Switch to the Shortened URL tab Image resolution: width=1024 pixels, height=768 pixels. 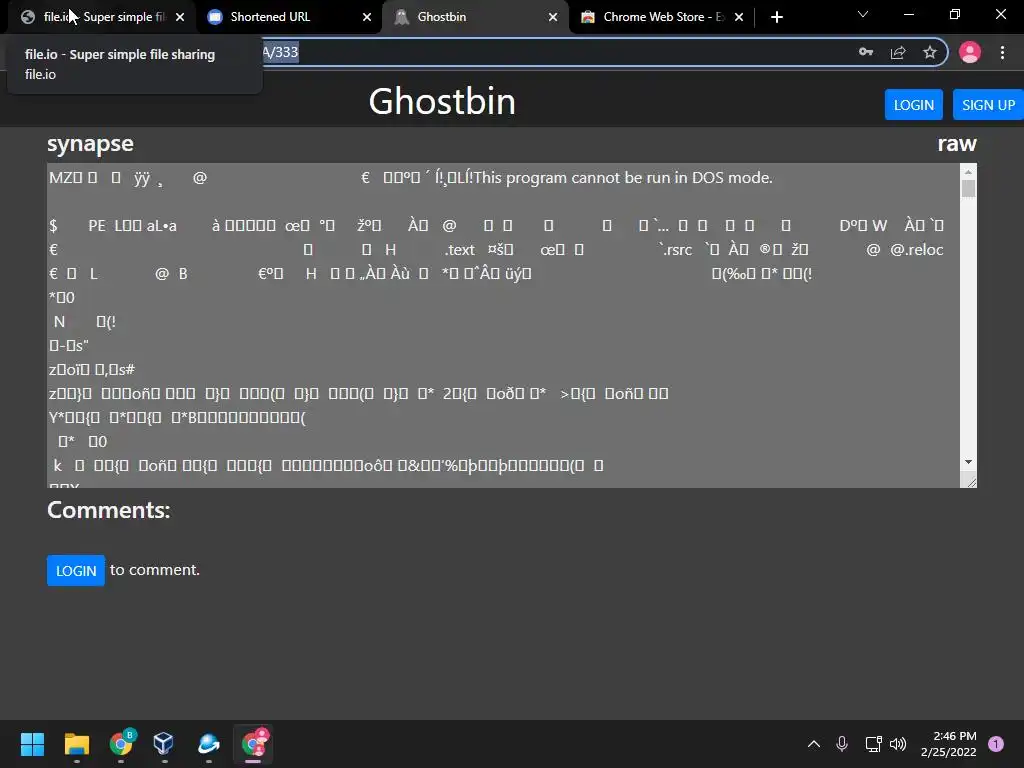pyautogui.click(x=288, y=17)
